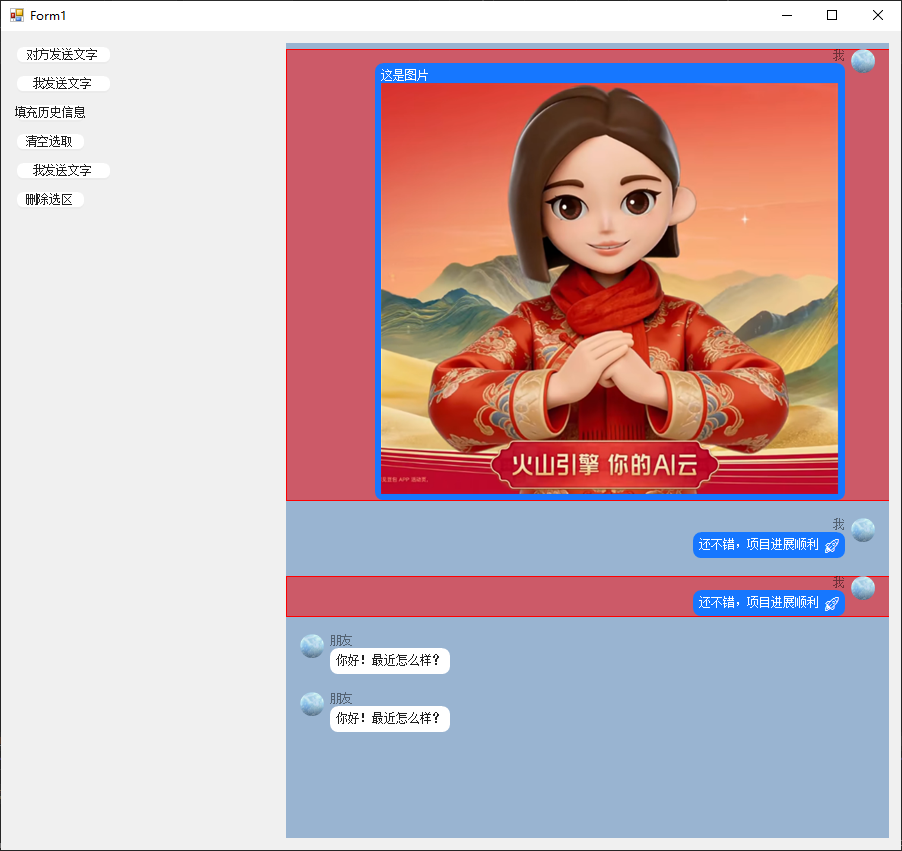Open the cartoon girl image in chat
Screen dimensions: 902x851
point(609,288)
